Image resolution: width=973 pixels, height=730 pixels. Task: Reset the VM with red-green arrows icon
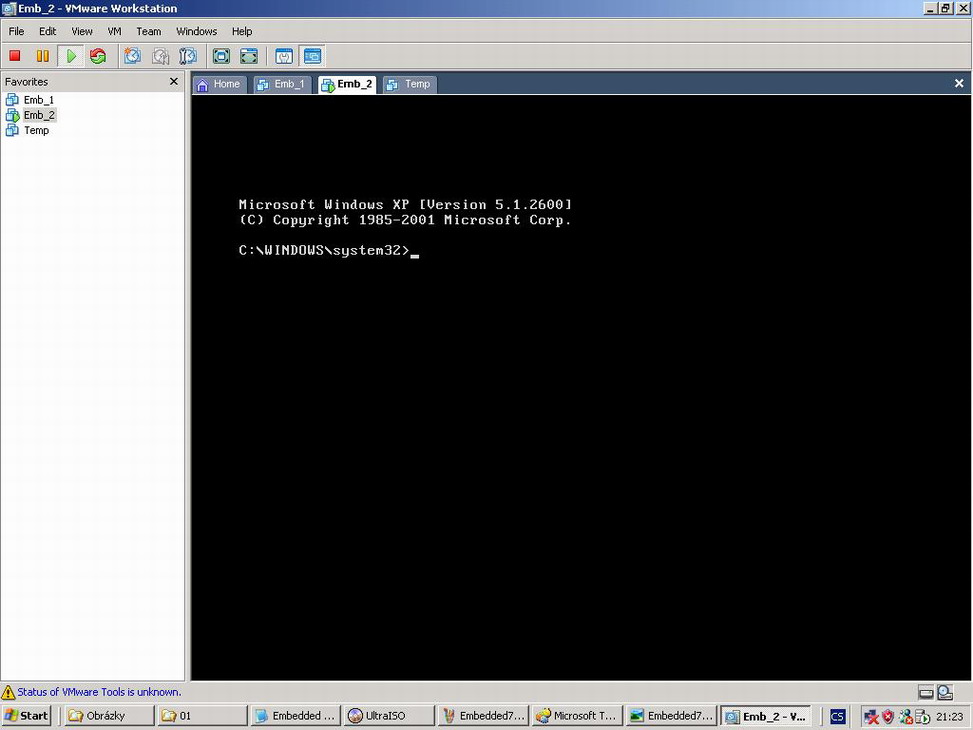click(97, 56)
